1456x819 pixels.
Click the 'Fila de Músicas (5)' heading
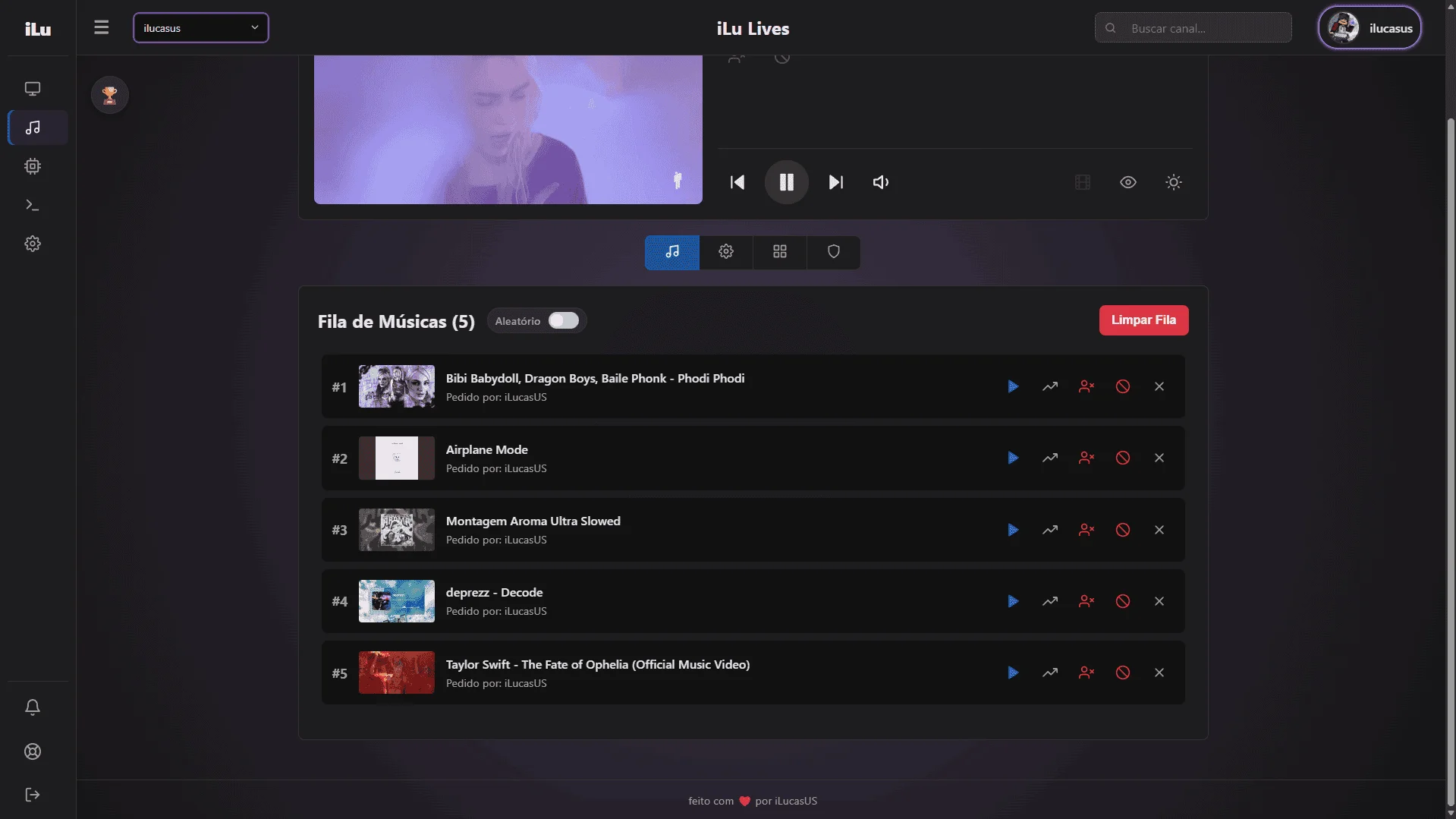tap(396, 321)
